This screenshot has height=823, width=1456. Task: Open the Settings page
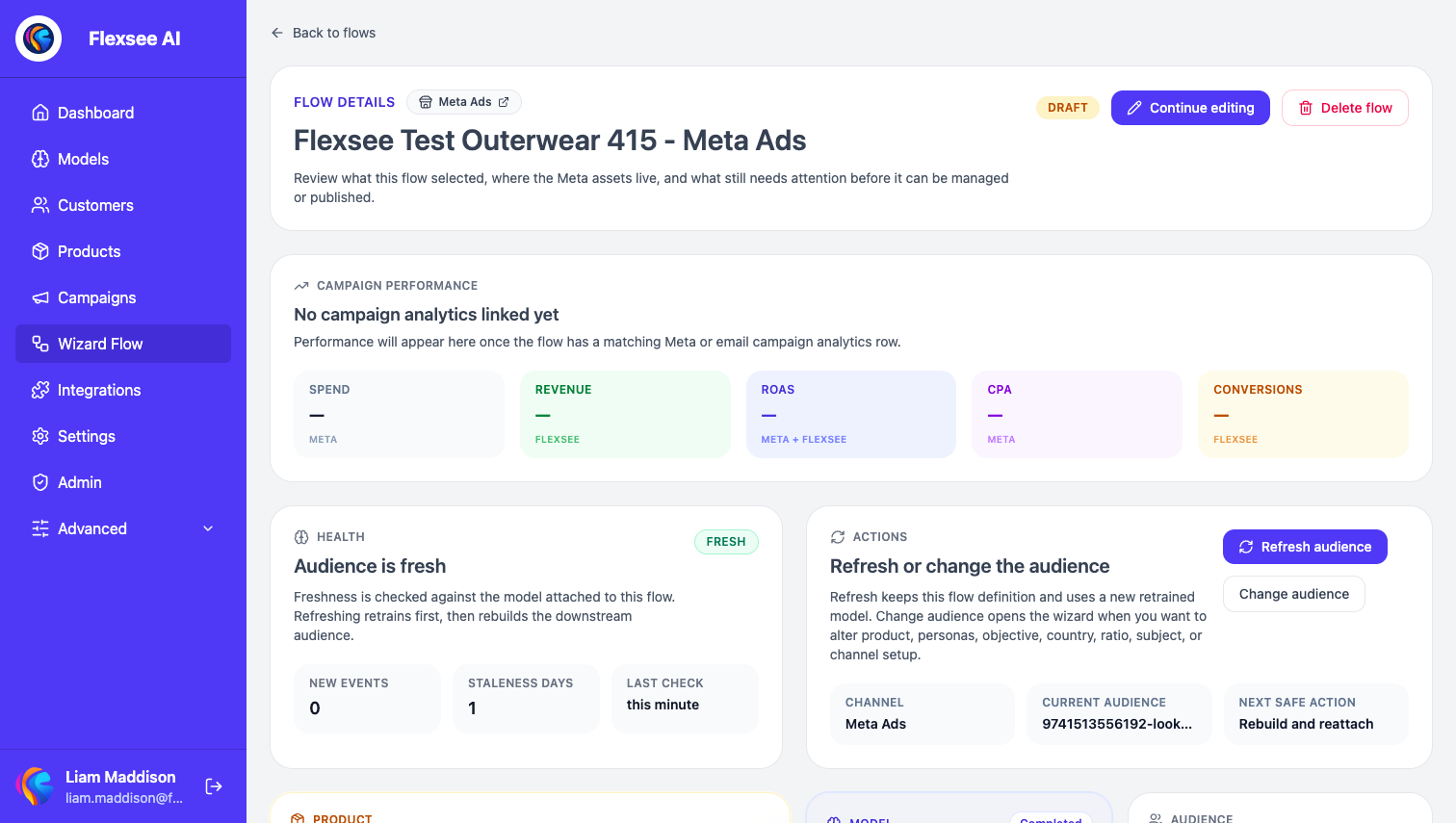(x=123, y=436)
